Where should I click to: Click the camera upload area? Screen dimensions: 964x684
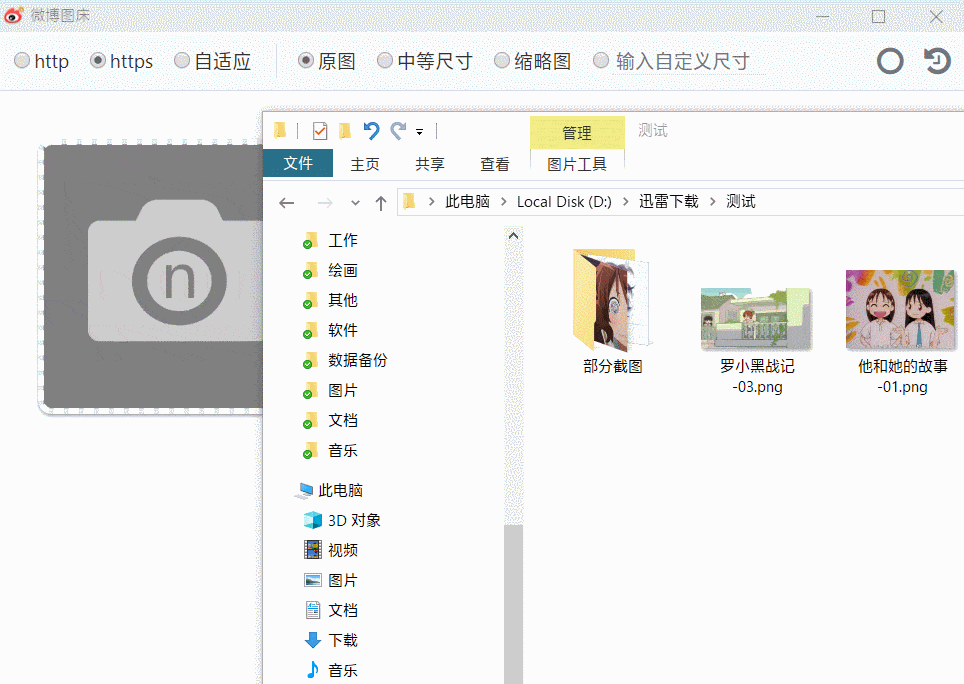click(x=150, y=278)
